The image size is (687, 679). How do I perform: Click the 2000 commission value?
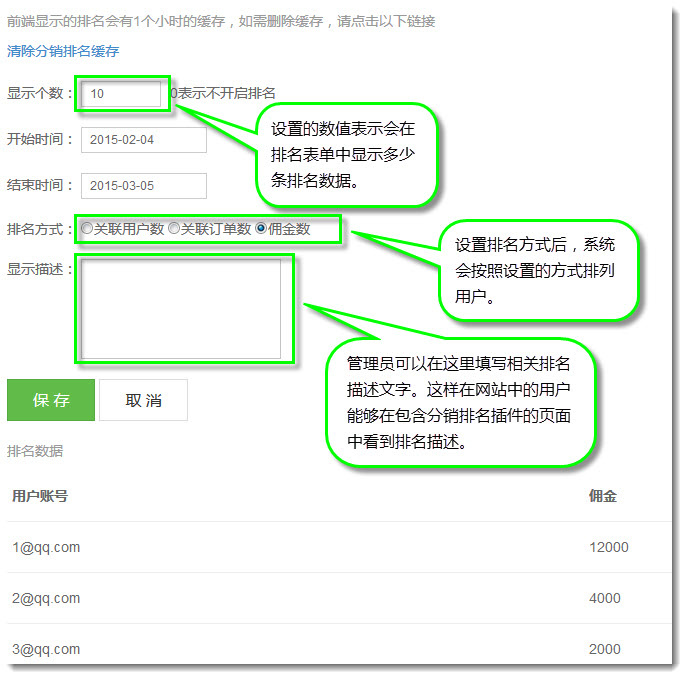tap(604, 649)
